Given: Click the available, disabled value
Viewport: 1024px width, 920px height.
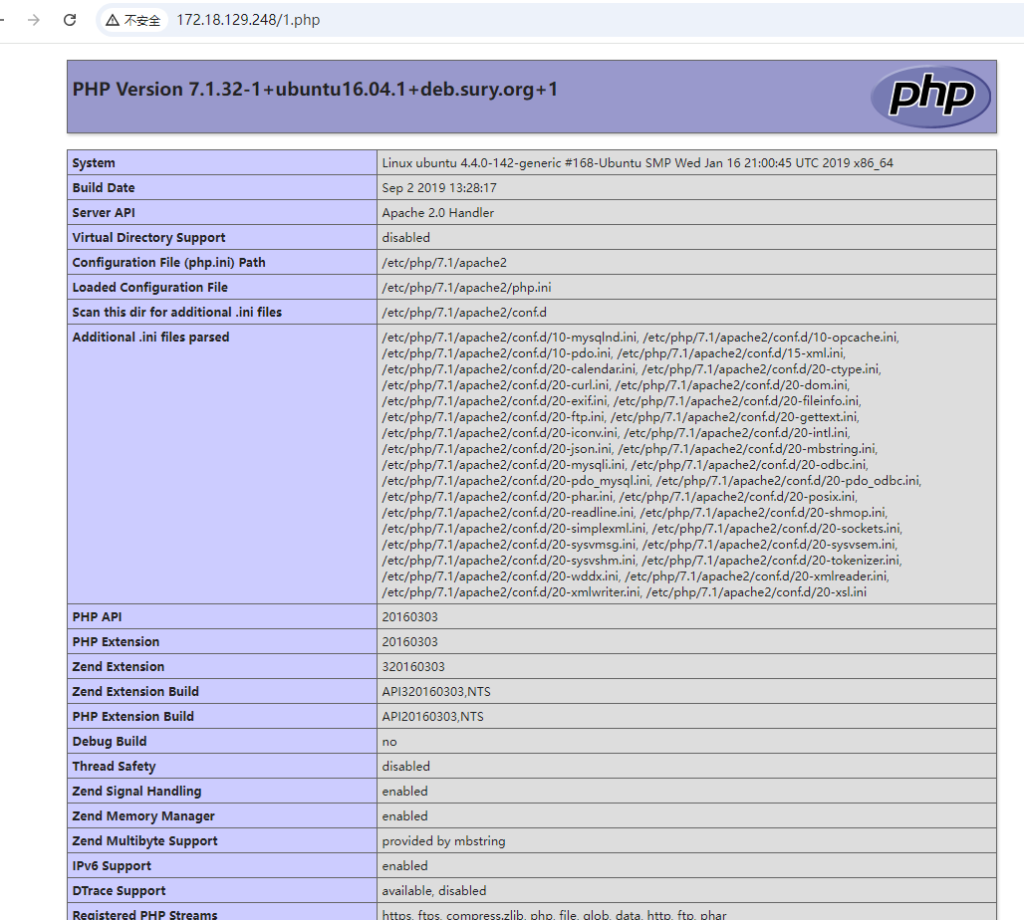Looking at the screenshot, I should pyautogui.click(x=434, y=890).
